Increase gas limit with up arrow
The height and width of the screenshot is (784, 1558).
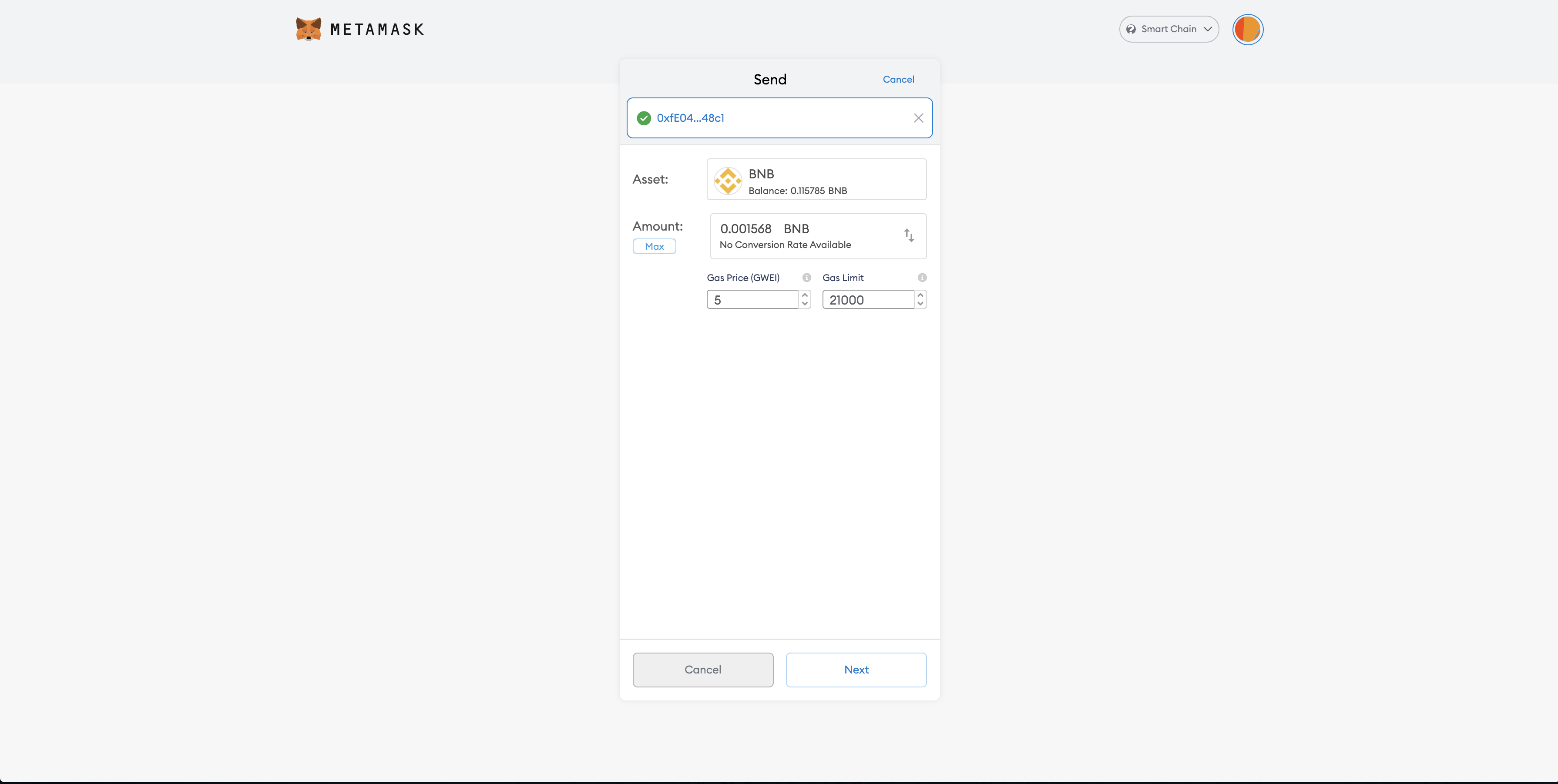[x=920, y=295]
